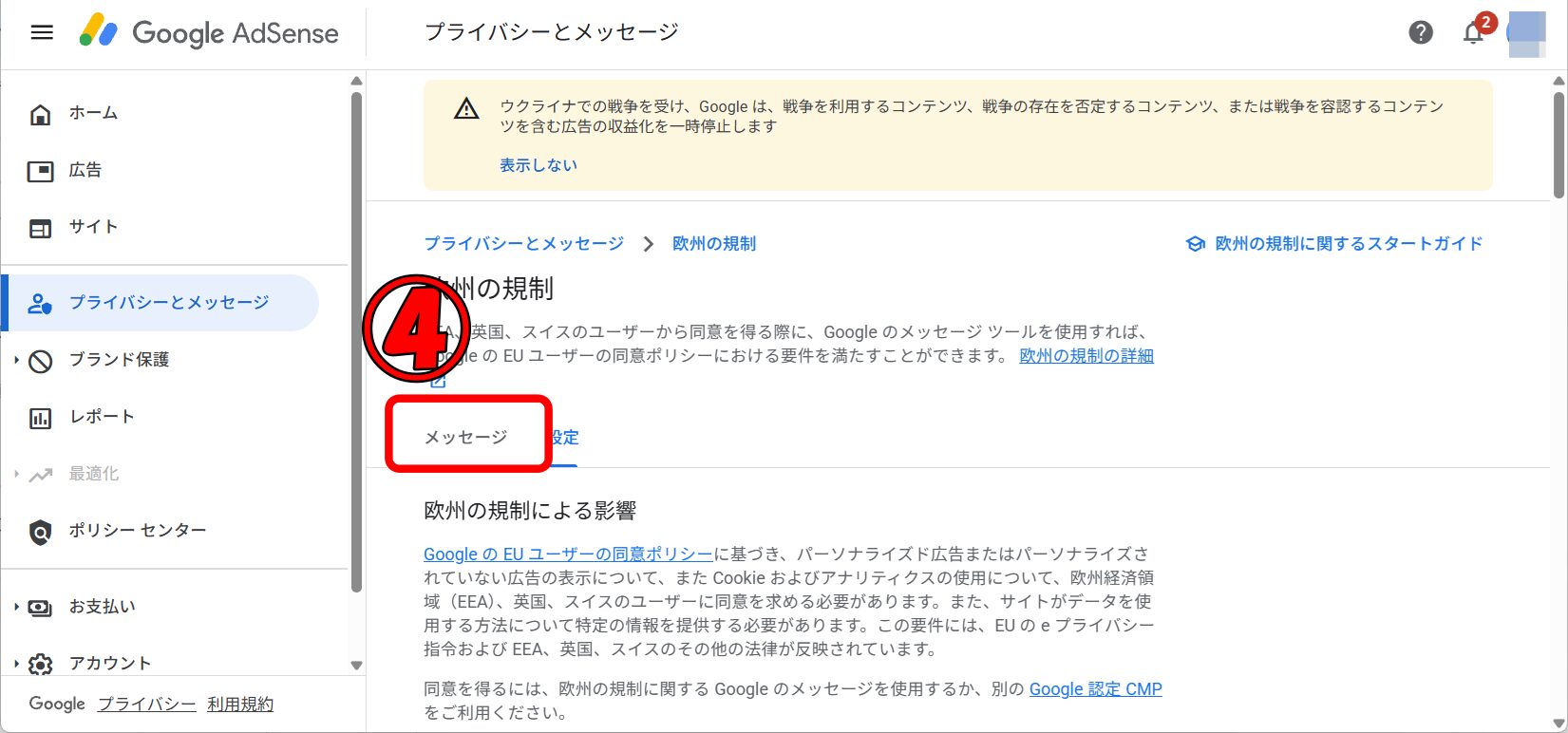Expand the 最適化 submenu arrow
The height and width of the screenshot is (733, 1568).
tap(16, 474)
